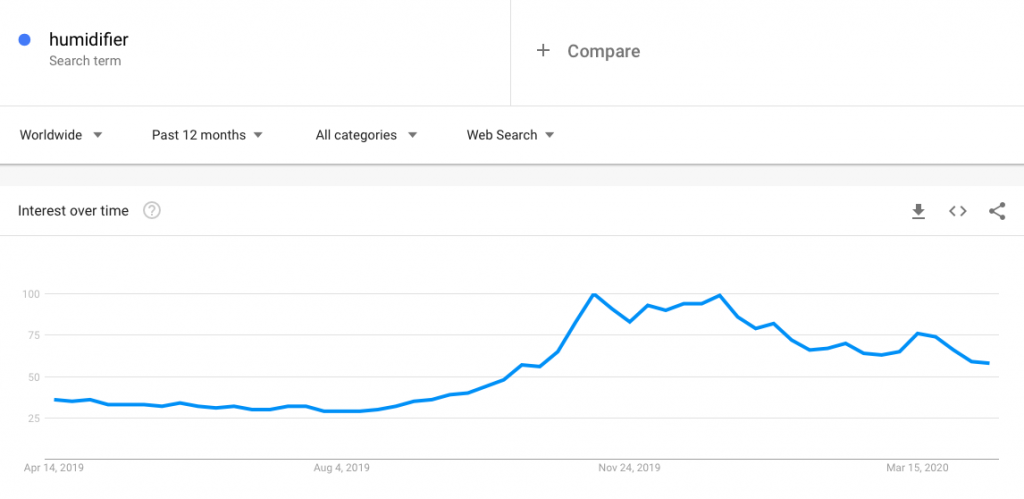Click the Nov 24, 2019 date label
The width and height of the screenshot is (1024, 499).
pyautogui.click(x=629, y=467)
